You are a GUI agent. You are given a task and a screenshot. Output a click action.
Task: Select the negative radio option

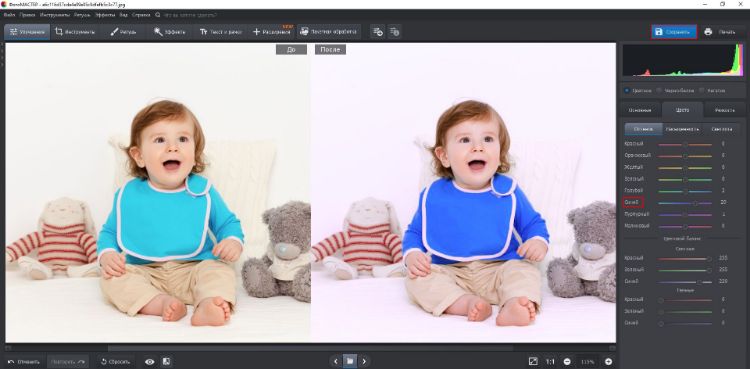tap(713, 90)
